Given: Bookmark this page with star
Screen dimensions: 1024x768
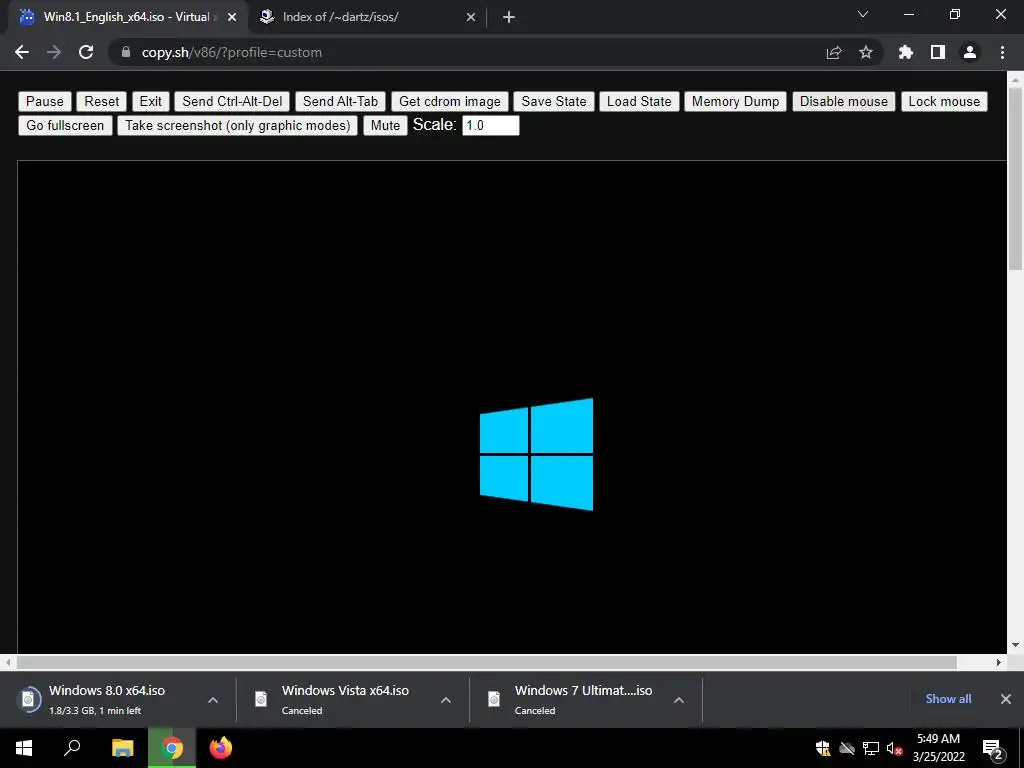Looking at the screenshot, I should point(866,52).
